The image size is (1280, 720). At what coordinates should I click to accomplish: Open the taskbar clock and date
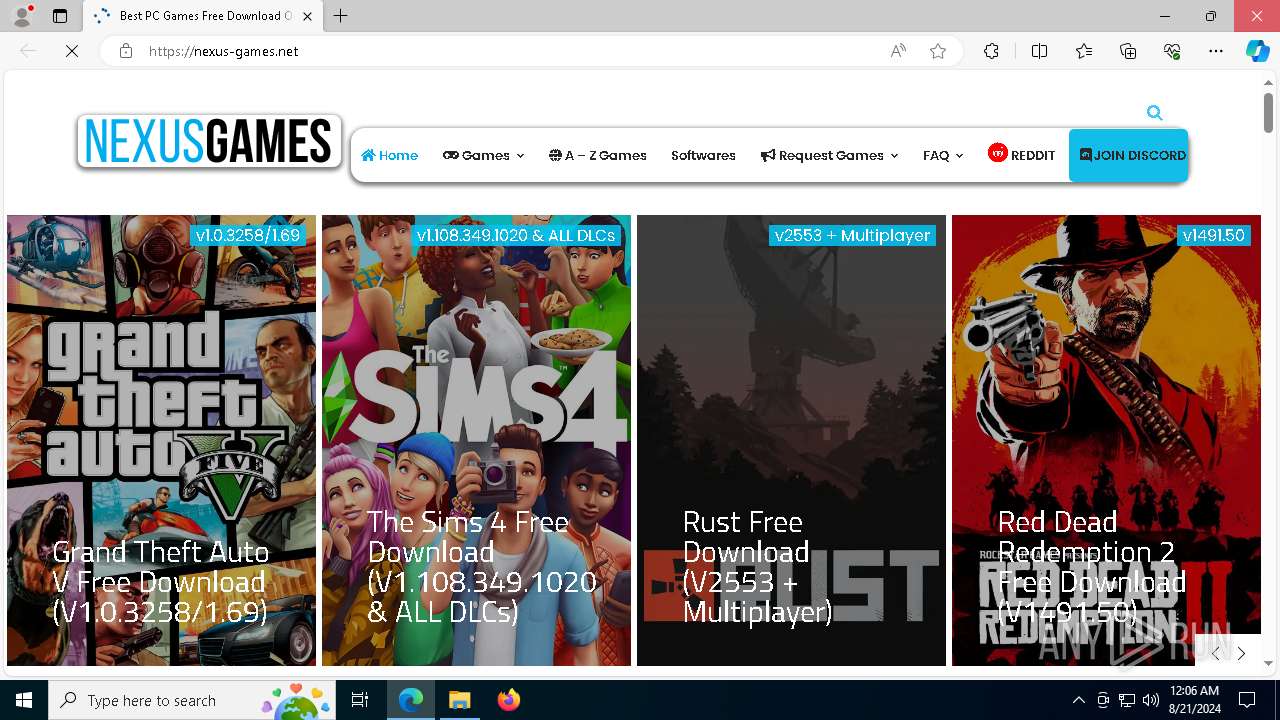[x=1194, y=700]
